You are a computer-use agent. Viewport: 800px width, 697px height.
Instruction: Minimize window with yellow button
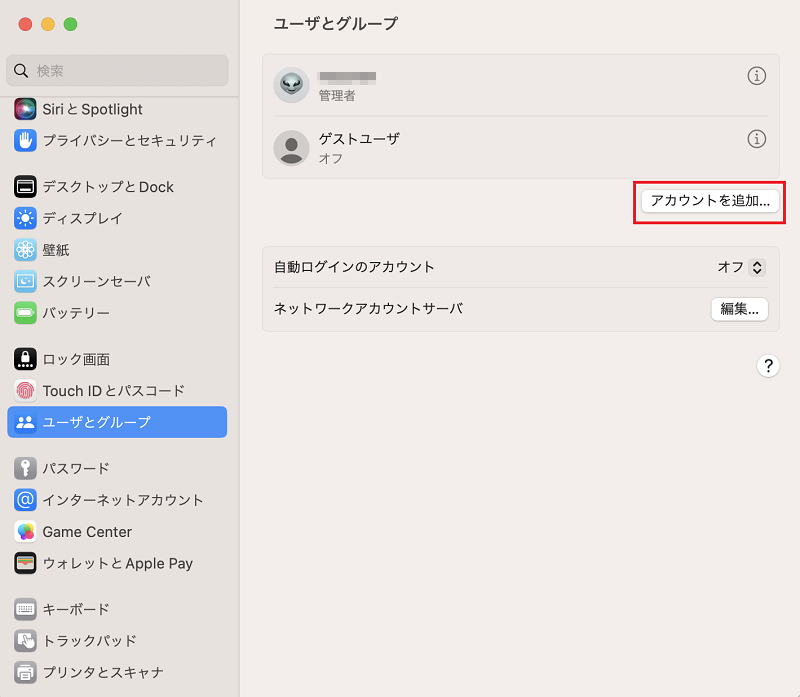point(48,24)
